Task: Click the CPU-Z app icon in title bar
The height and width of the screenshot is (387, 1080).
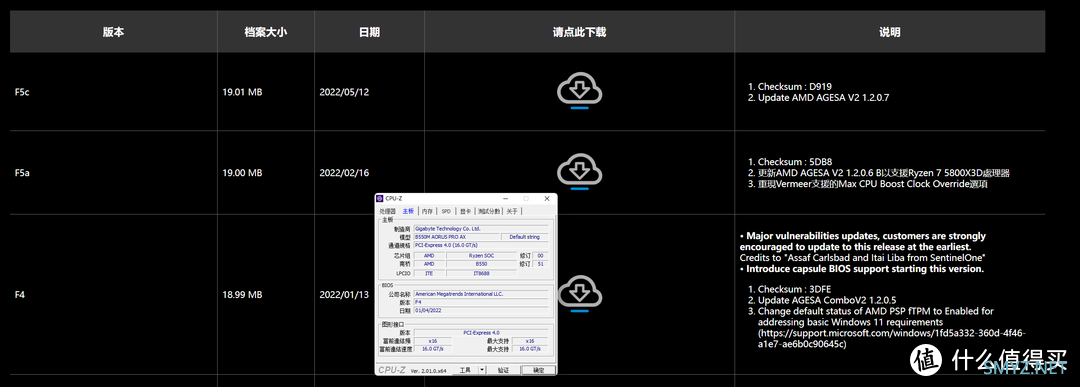Action: coord(380,198)
